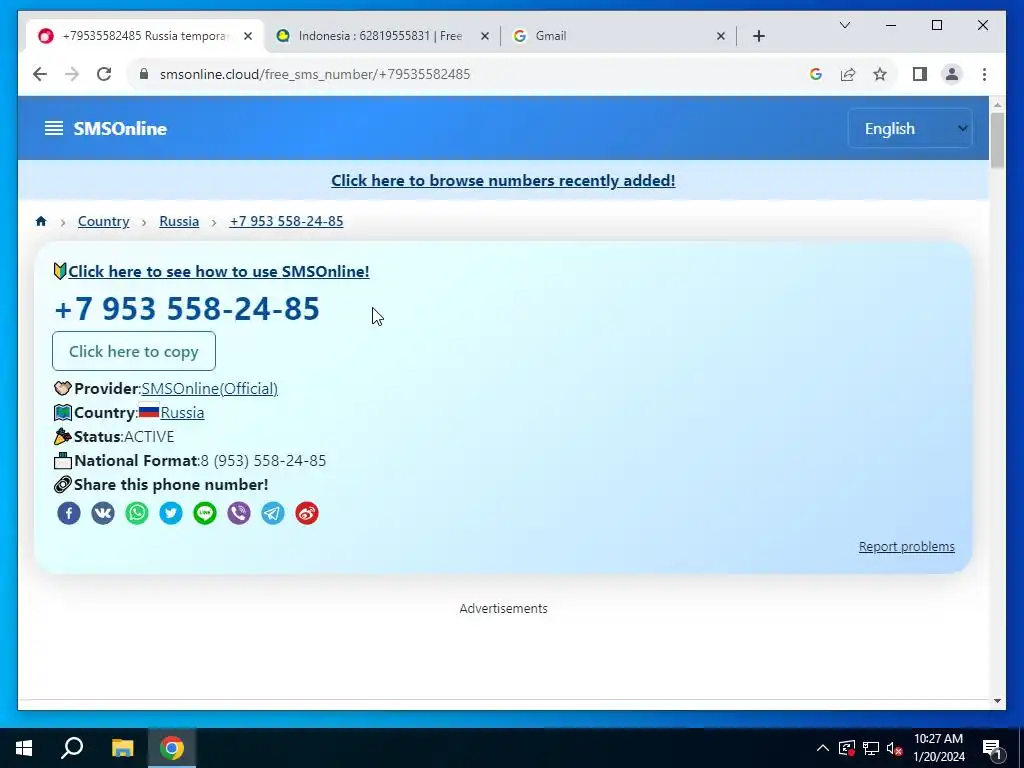Click scrollbar down arrow
This screenshot has width=1024, height=768.
[x=997, y=701]
